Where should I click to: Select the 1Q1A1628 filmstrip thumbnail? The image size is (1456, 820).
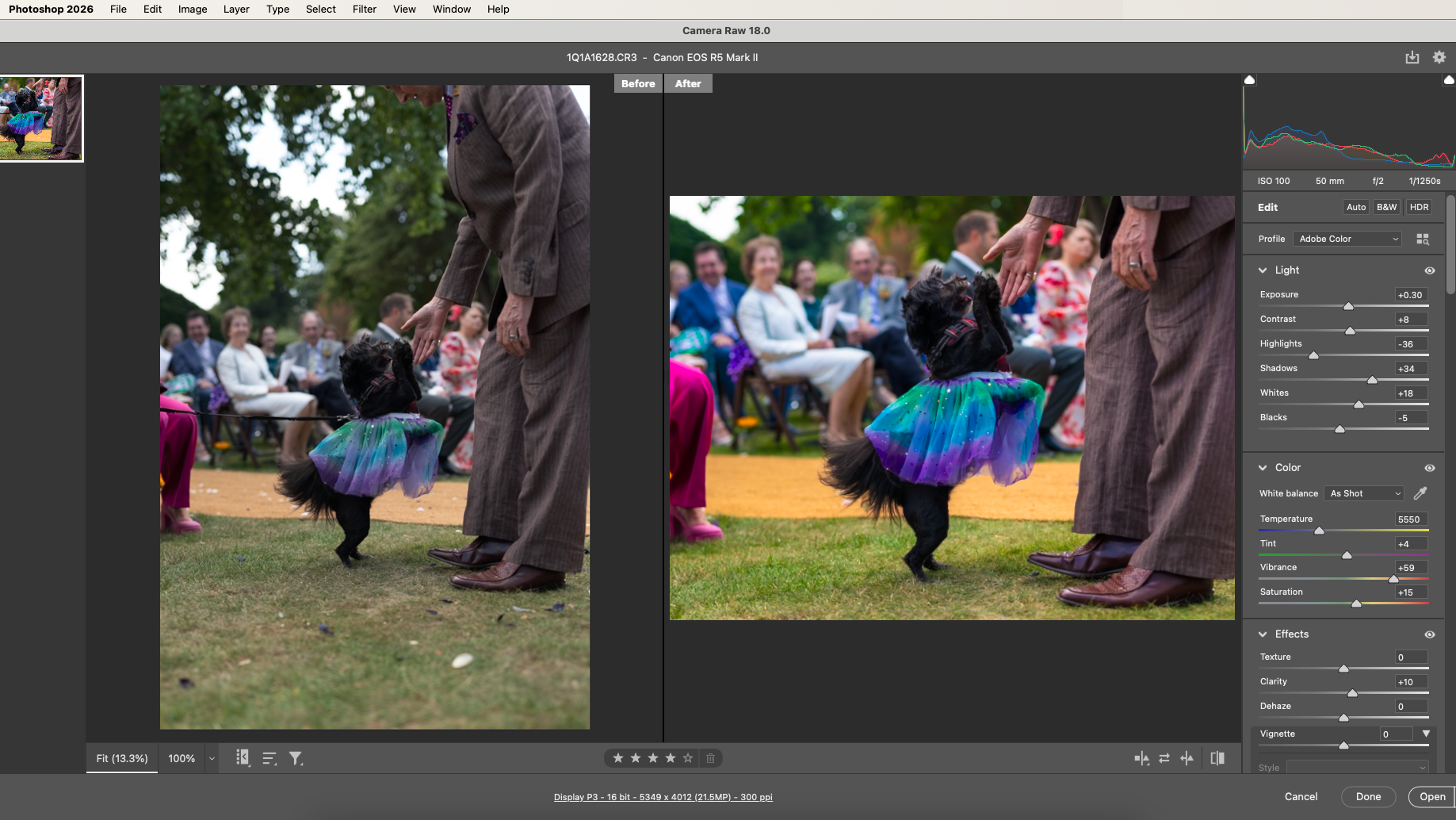click(42, 118)
